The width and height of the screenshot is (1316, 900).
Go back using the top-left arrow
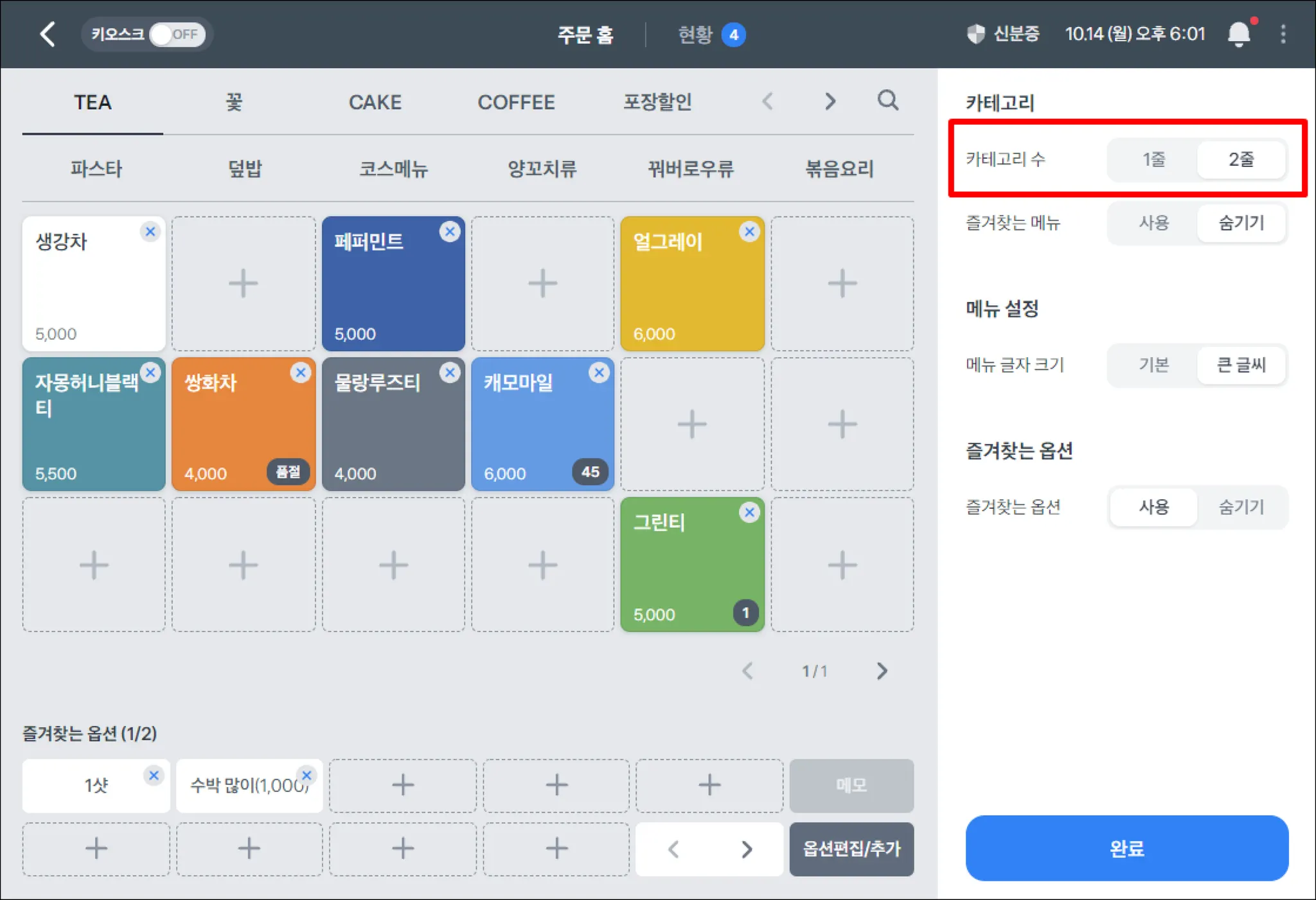[48, 34]
